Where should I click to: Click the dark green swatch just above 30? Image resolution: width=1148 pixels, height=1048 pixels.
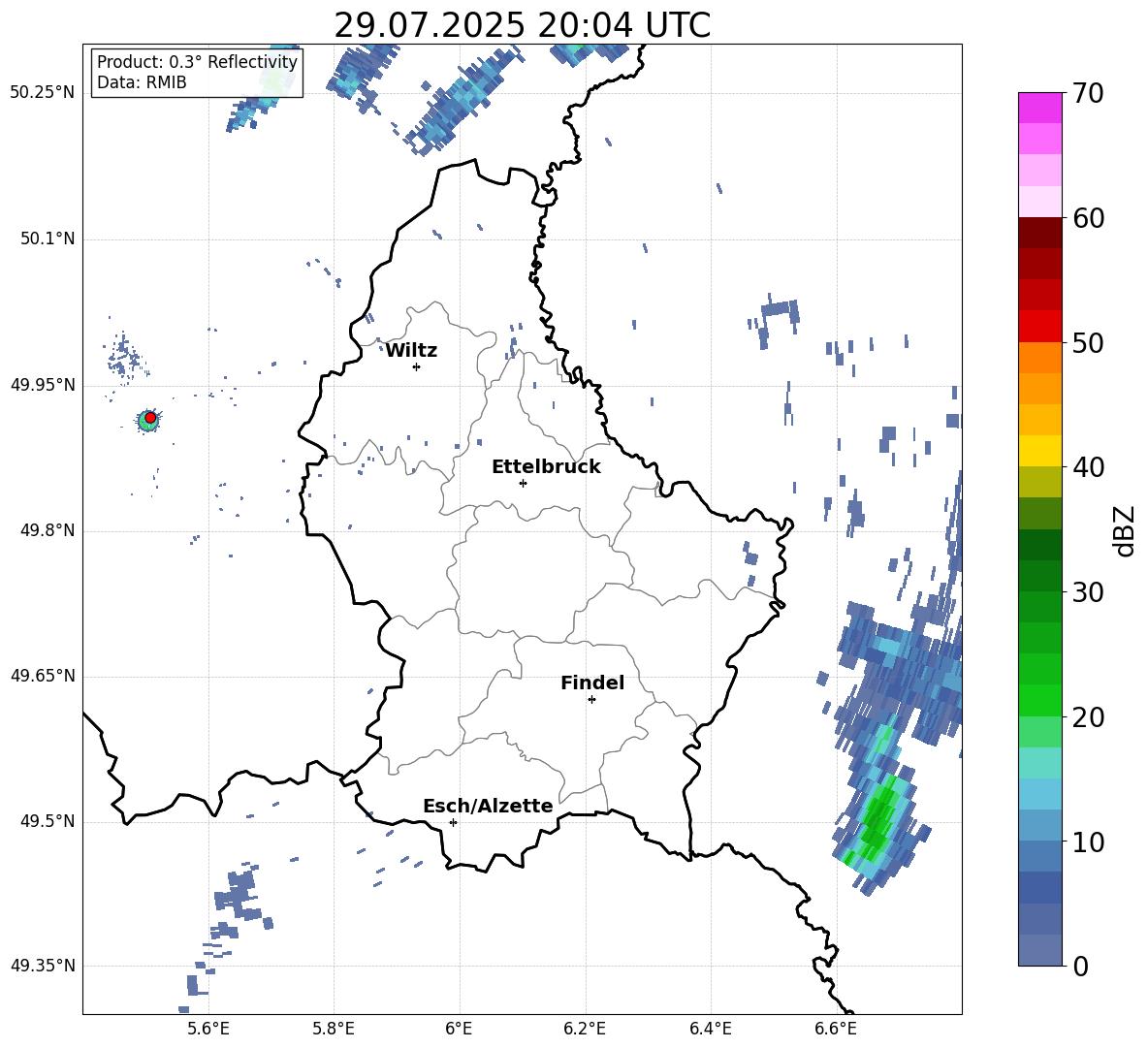click(1039, 575)
